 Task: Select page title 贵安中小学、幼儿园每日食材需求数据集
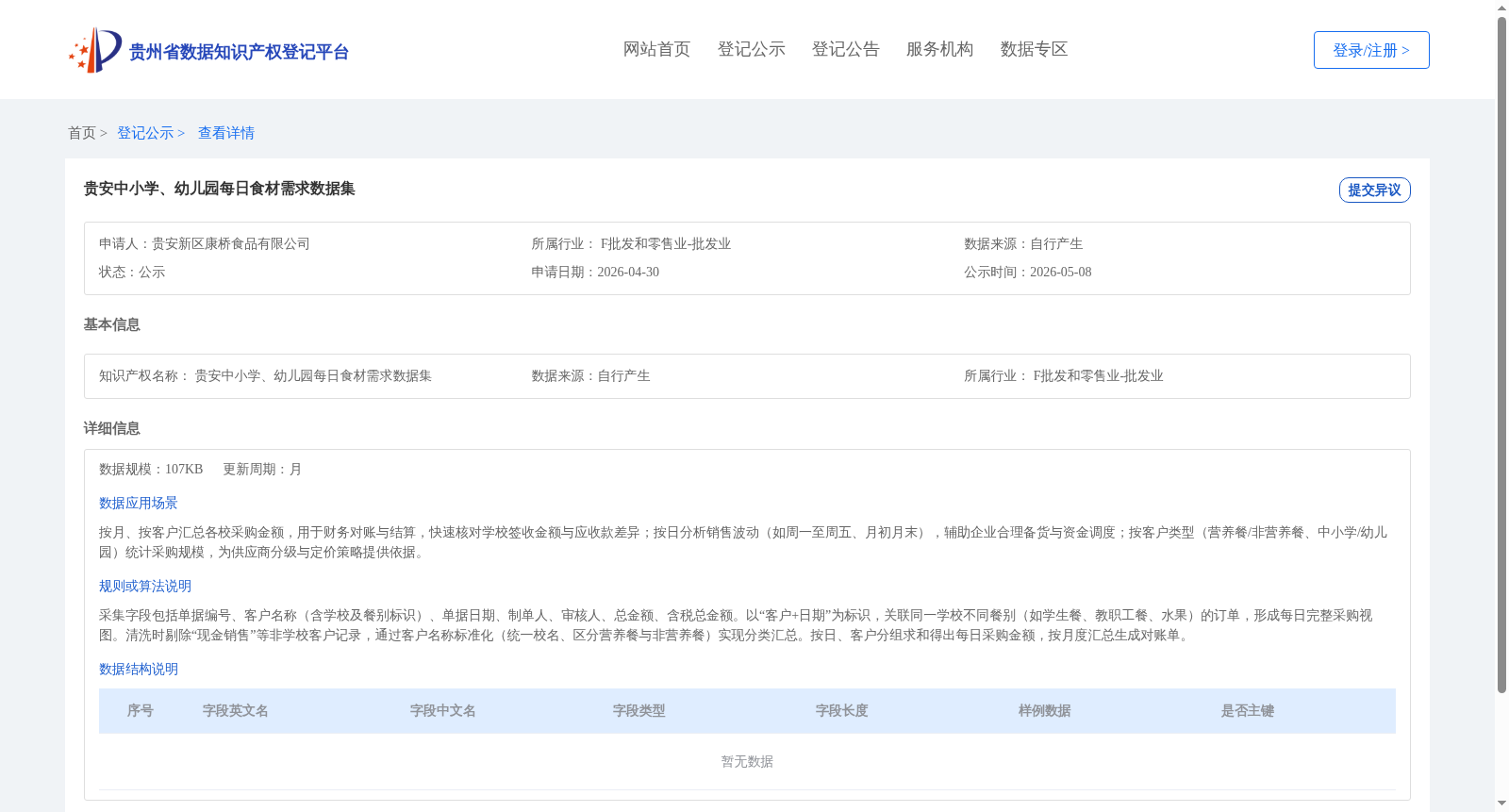pos(220,189)
